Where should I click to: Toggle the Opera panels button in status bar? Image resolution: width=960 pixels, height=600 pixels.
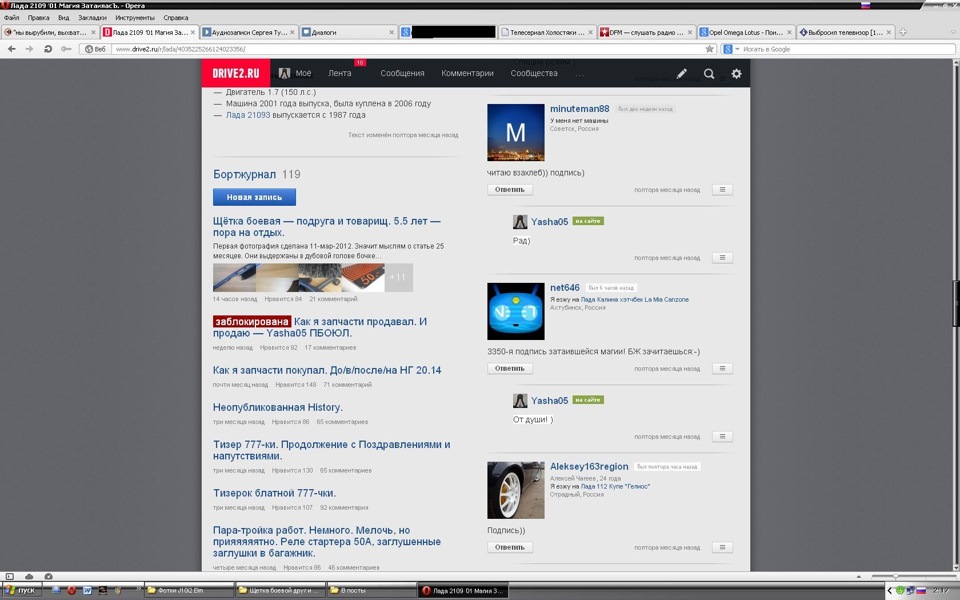[x=9, y=576]
